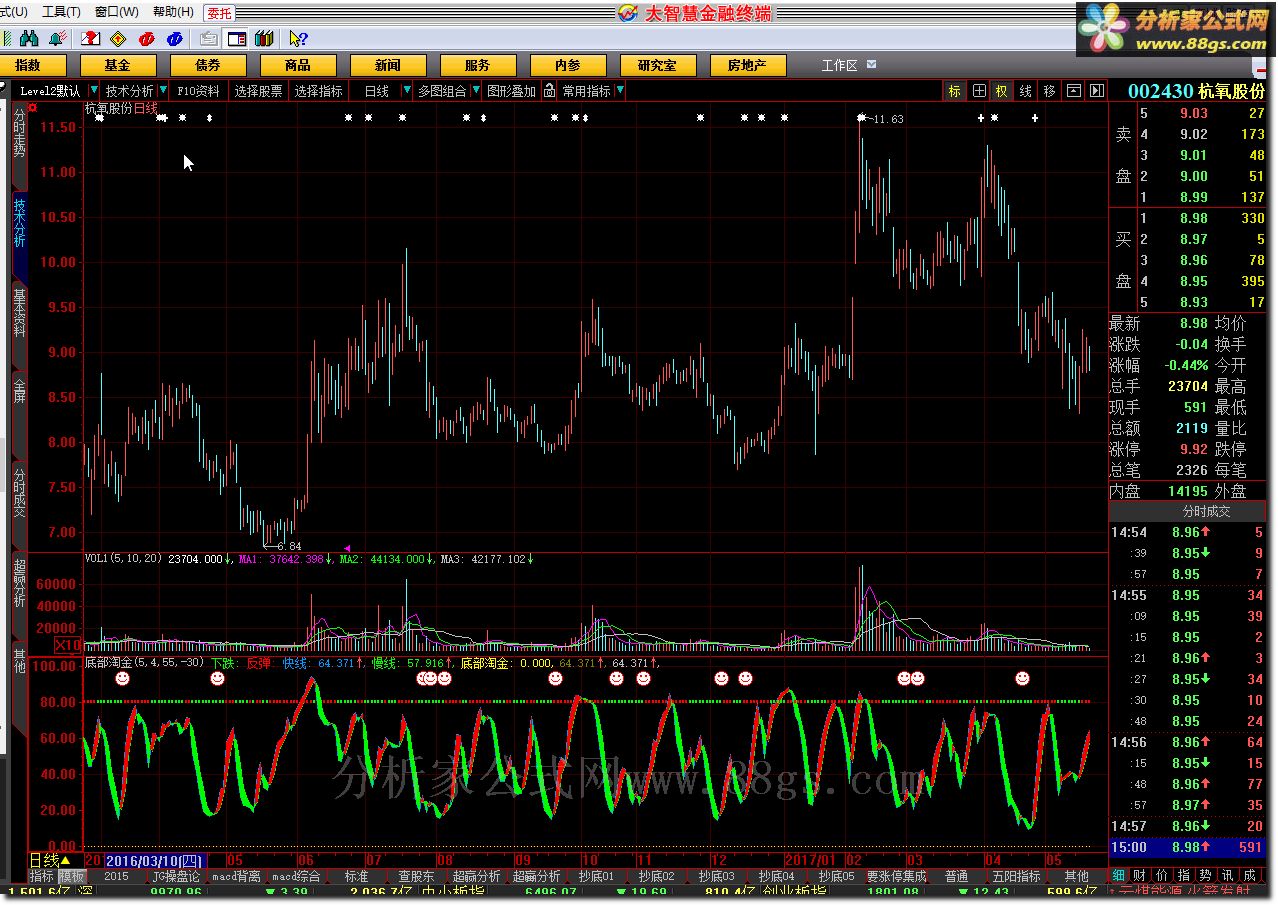The image size is (1278, 905).
Task: Click the padlock icon beside 图形叠加
Action: click(x=549, y=91)
